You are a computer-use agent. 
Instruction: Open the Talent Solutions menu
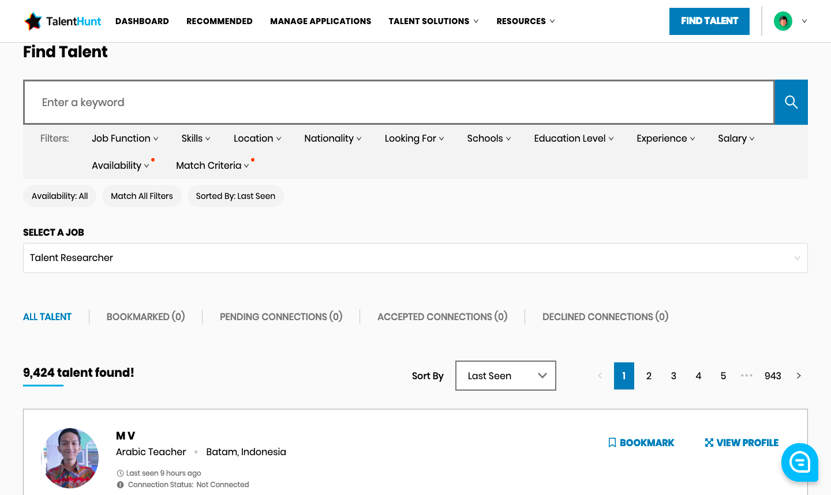[433, 21]
